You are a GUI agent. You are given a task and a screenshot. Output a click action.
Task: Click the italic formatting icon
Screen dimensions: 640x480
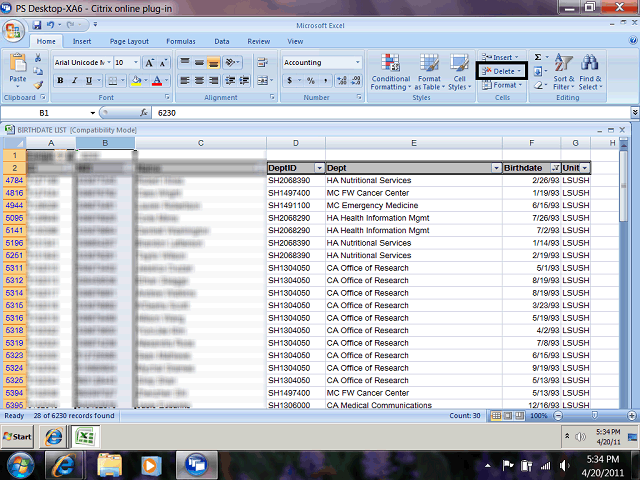coord(74,80)
